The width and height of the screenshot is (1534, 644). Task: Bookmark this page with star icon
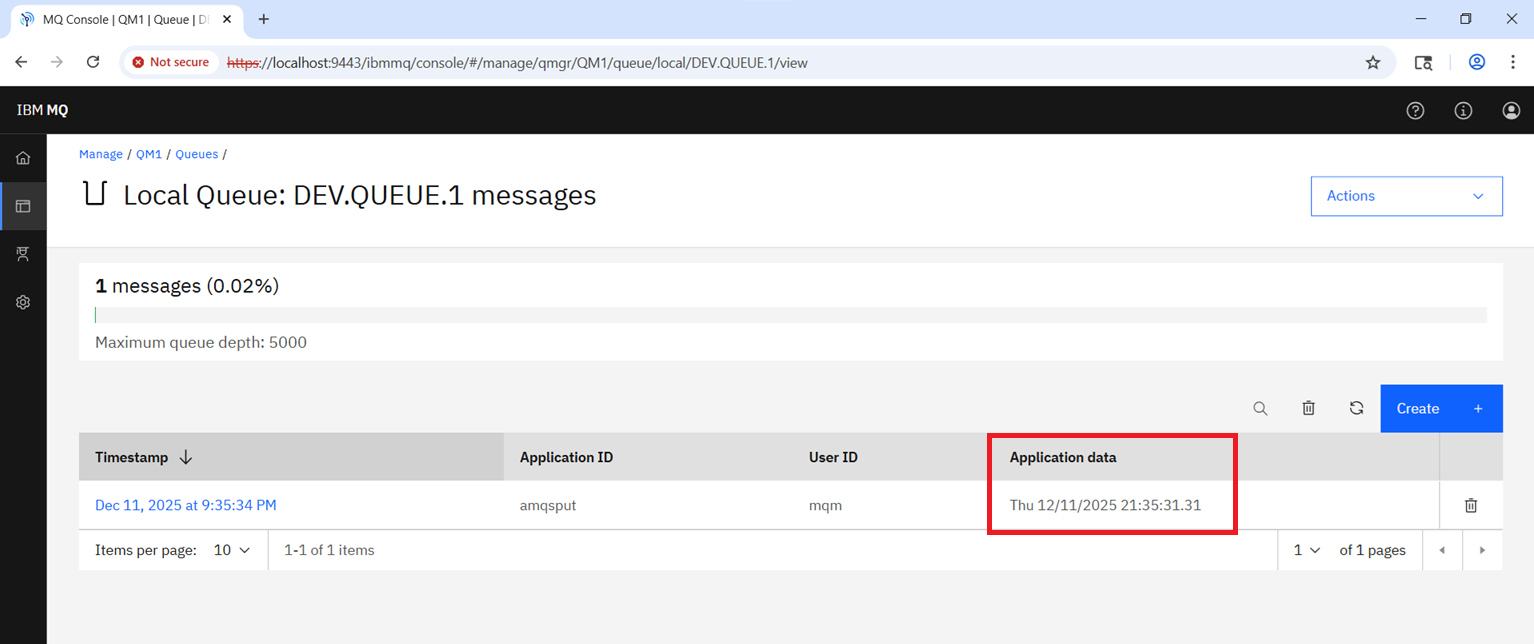click(x=1373, y=62)
